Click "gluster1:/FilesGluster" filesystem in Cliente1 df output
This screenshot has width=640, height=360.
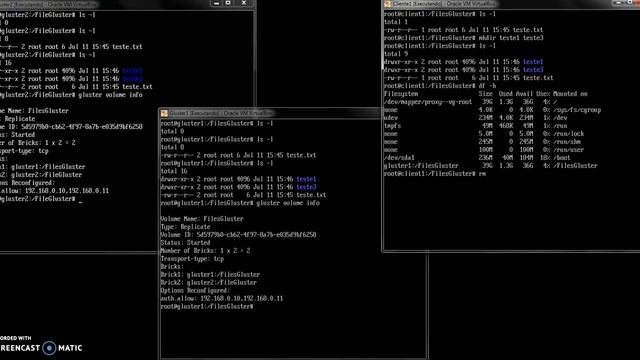(421, 166)
